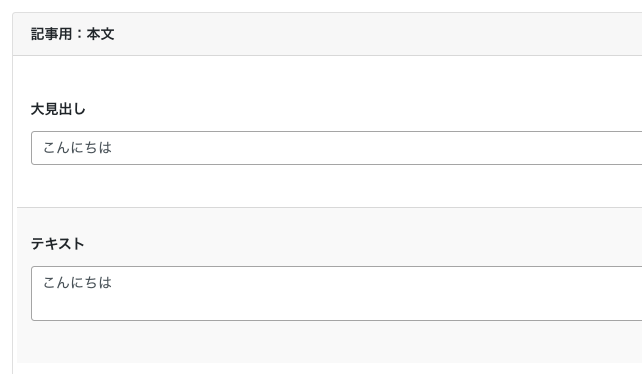Focus the テキスト textarea
Screen dimensions: 642x374
pyautogui.click(x=337, y=293)
